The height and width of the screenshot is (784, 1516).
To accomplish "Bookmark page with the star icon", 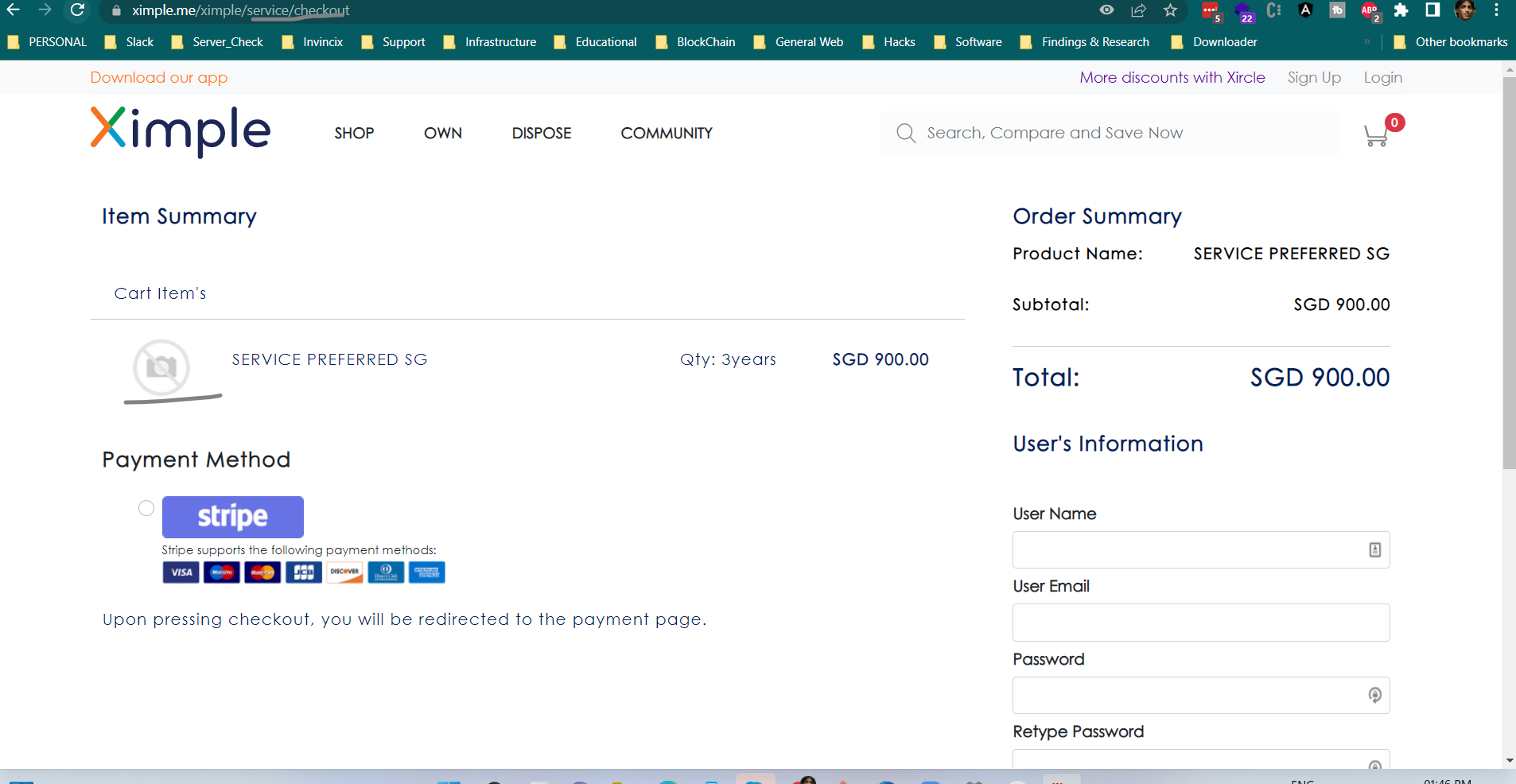I will (x=1170, y=10).
